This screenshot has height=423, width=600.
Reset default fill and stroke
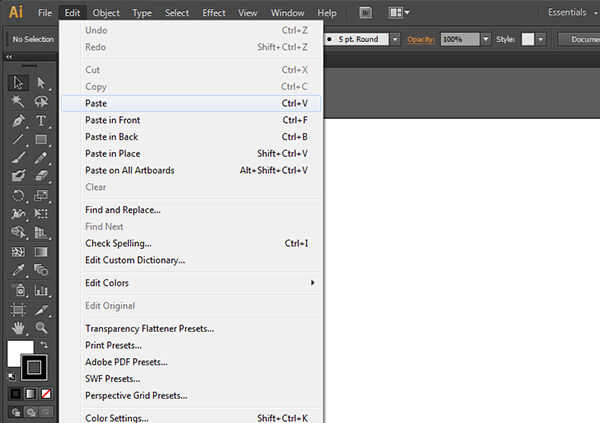(12, 377)
